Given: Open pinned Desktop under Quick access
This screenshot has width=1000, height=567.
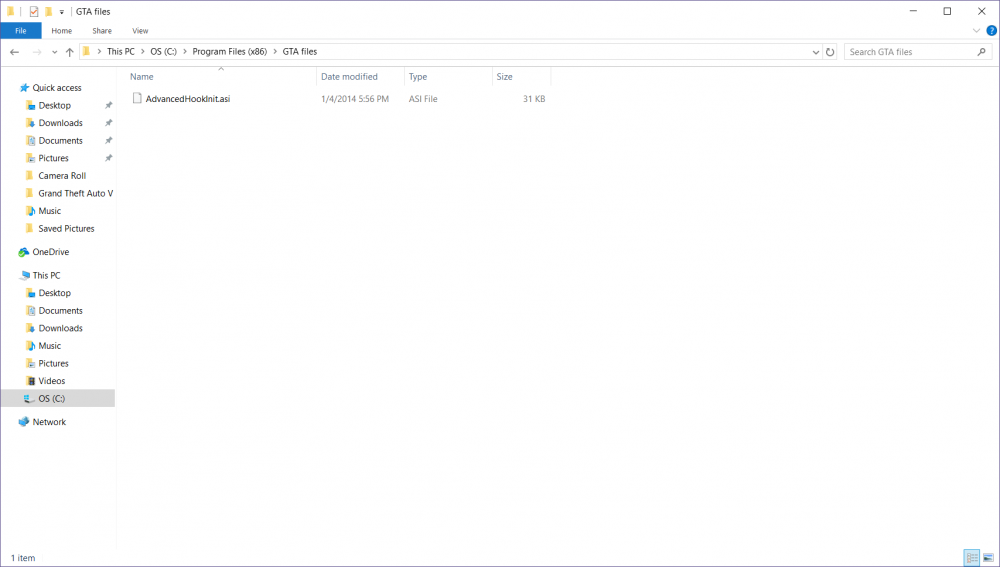Looking at the screenshot, I should [x=54, y=105].
